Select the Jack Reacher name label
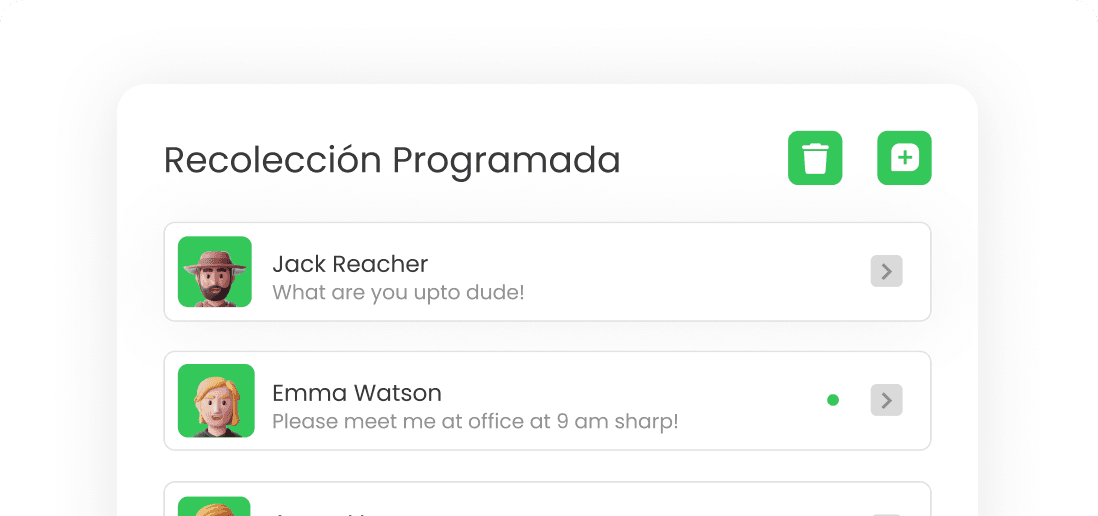Screen dimensions: 1098x516 click(350, 264)
